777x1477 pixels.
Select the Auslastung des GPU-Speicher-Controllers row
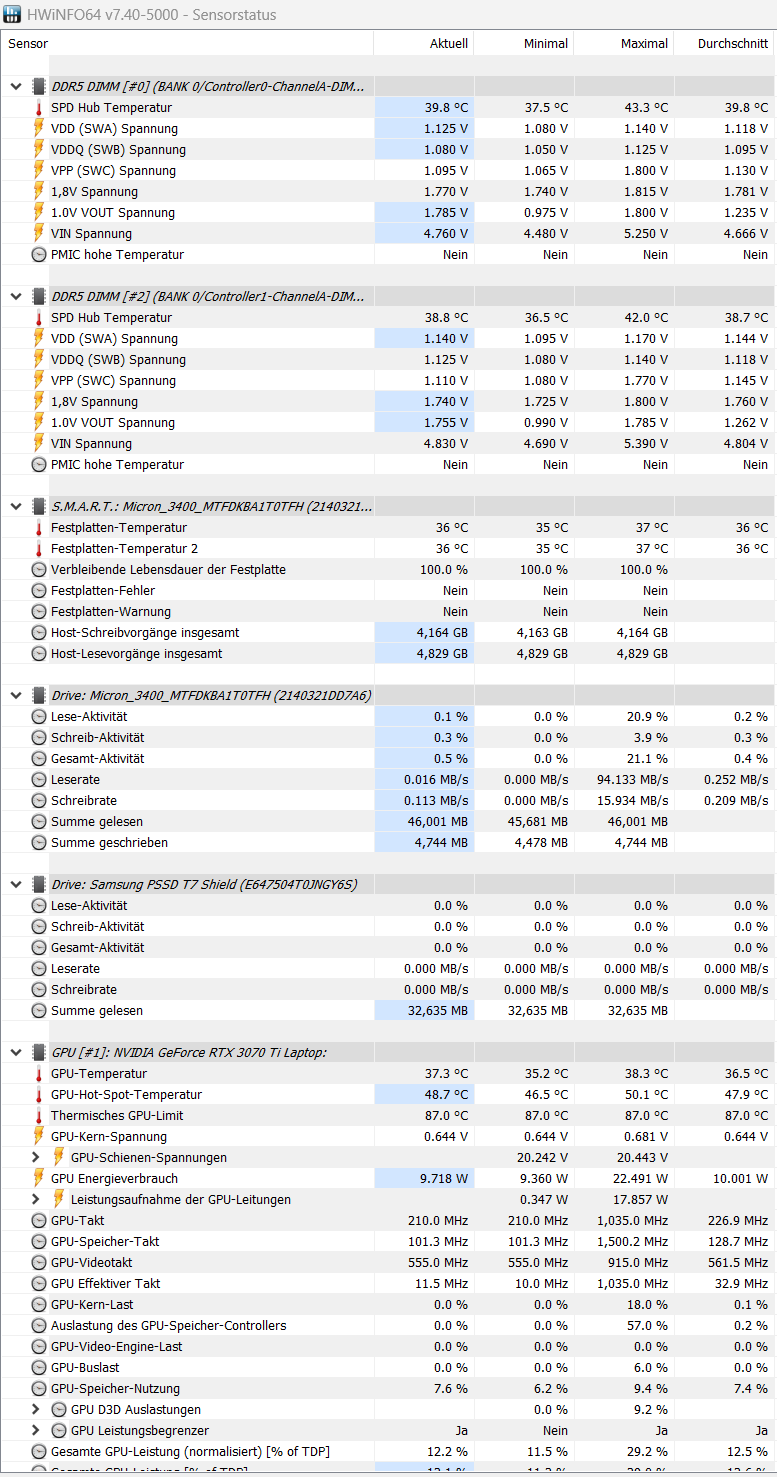388,1326
